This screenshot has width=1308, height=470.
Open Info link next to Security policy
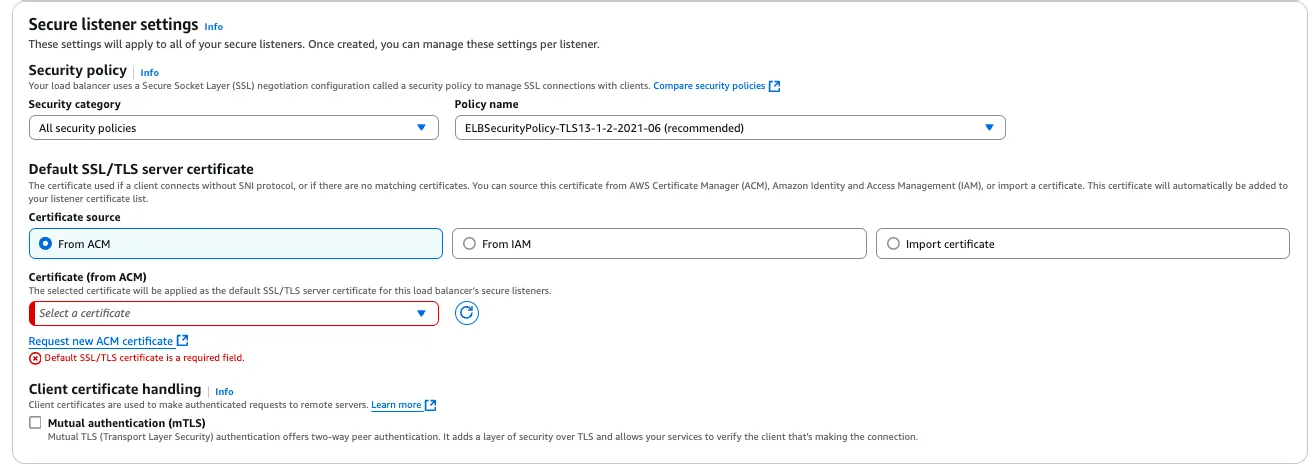[x=149, y=72]
